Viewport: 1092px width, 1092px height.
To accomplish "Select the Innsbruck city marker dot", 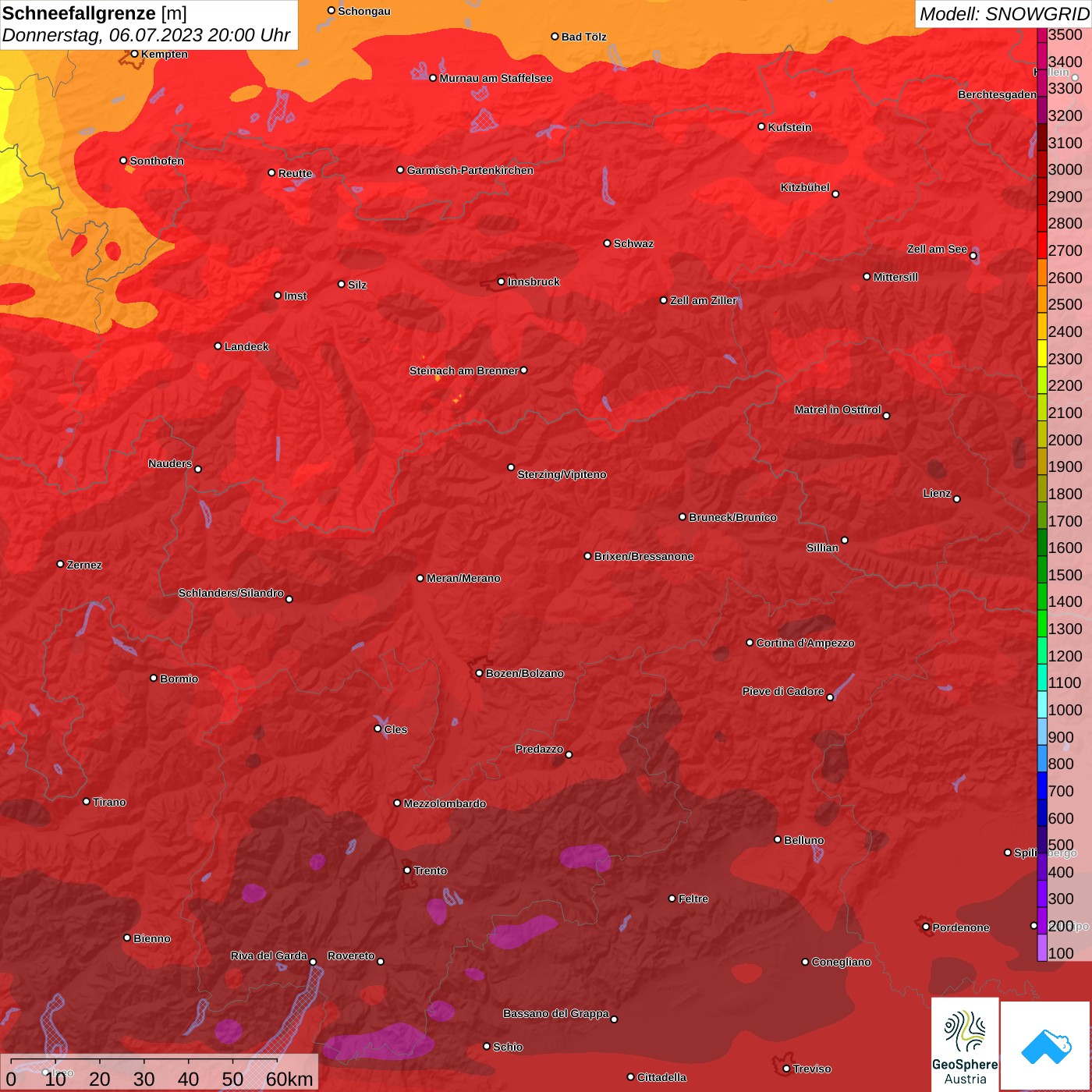I will coord(502,282).
